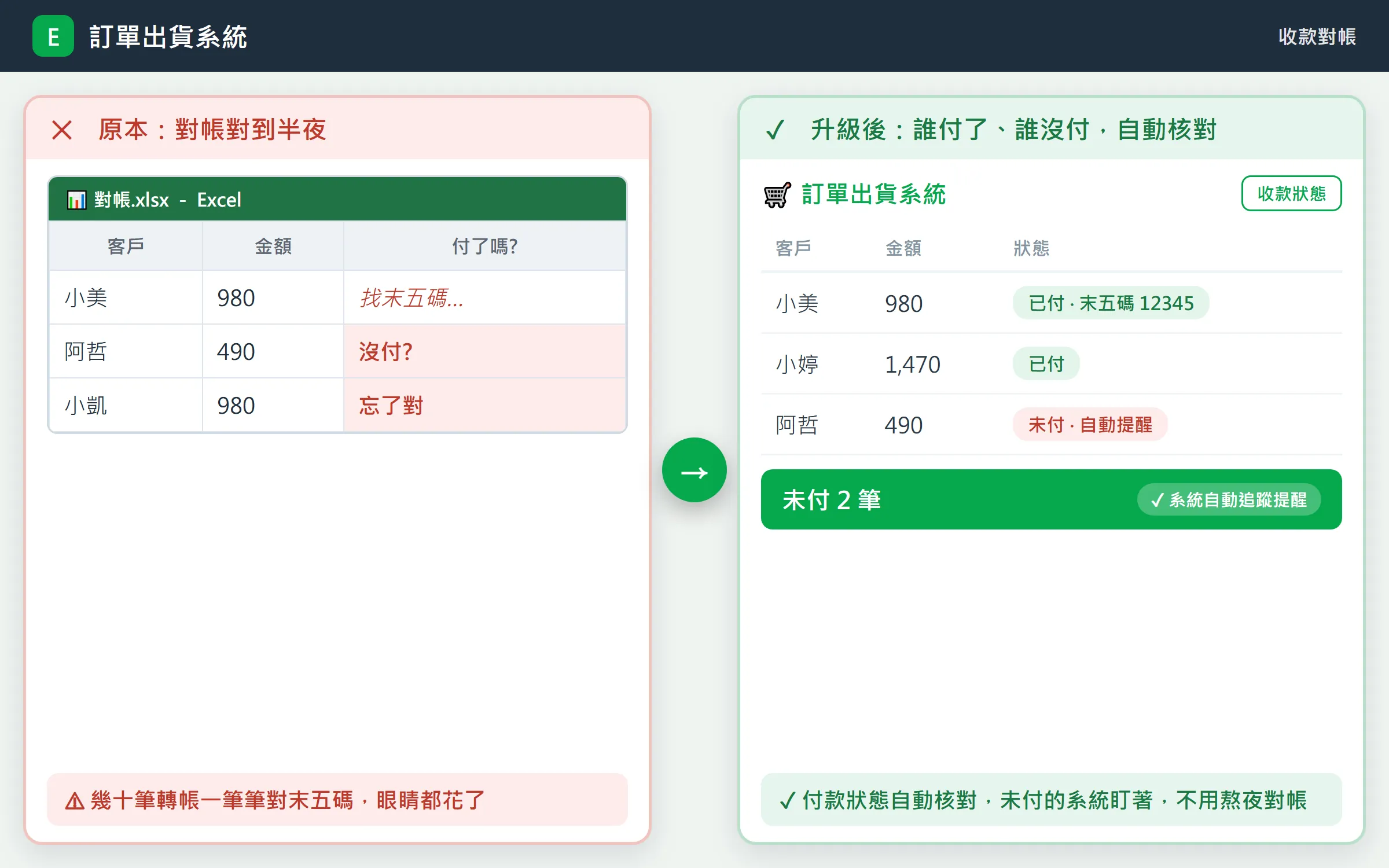Image resolution: width=1389 pixels, height=868 pixels.
Task: Click 阿哲 in the system list
Action: pyautogui.click(x=796, y=425)
